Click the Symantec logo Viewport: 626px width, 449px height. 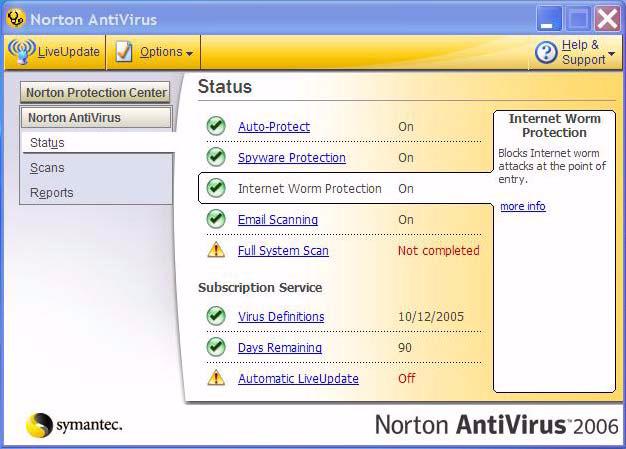tap(74, 425)
